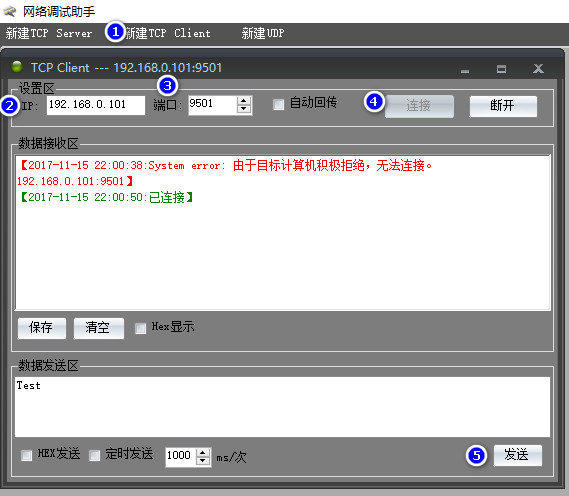Increase port number with up arrow
This screenshot has width=569, height=496.
pyautogui.click(x=244, y=101)
